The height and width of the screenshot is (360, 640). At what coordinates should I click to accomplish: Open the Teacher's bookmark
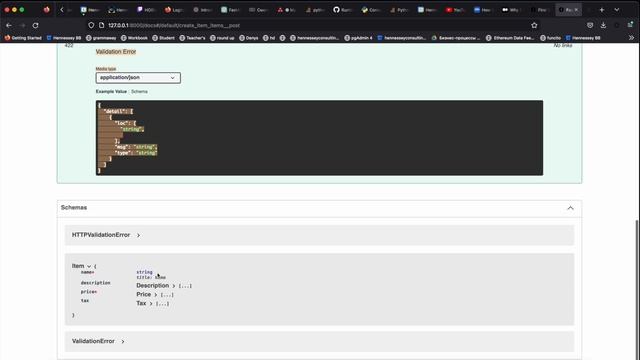point(192,38)
